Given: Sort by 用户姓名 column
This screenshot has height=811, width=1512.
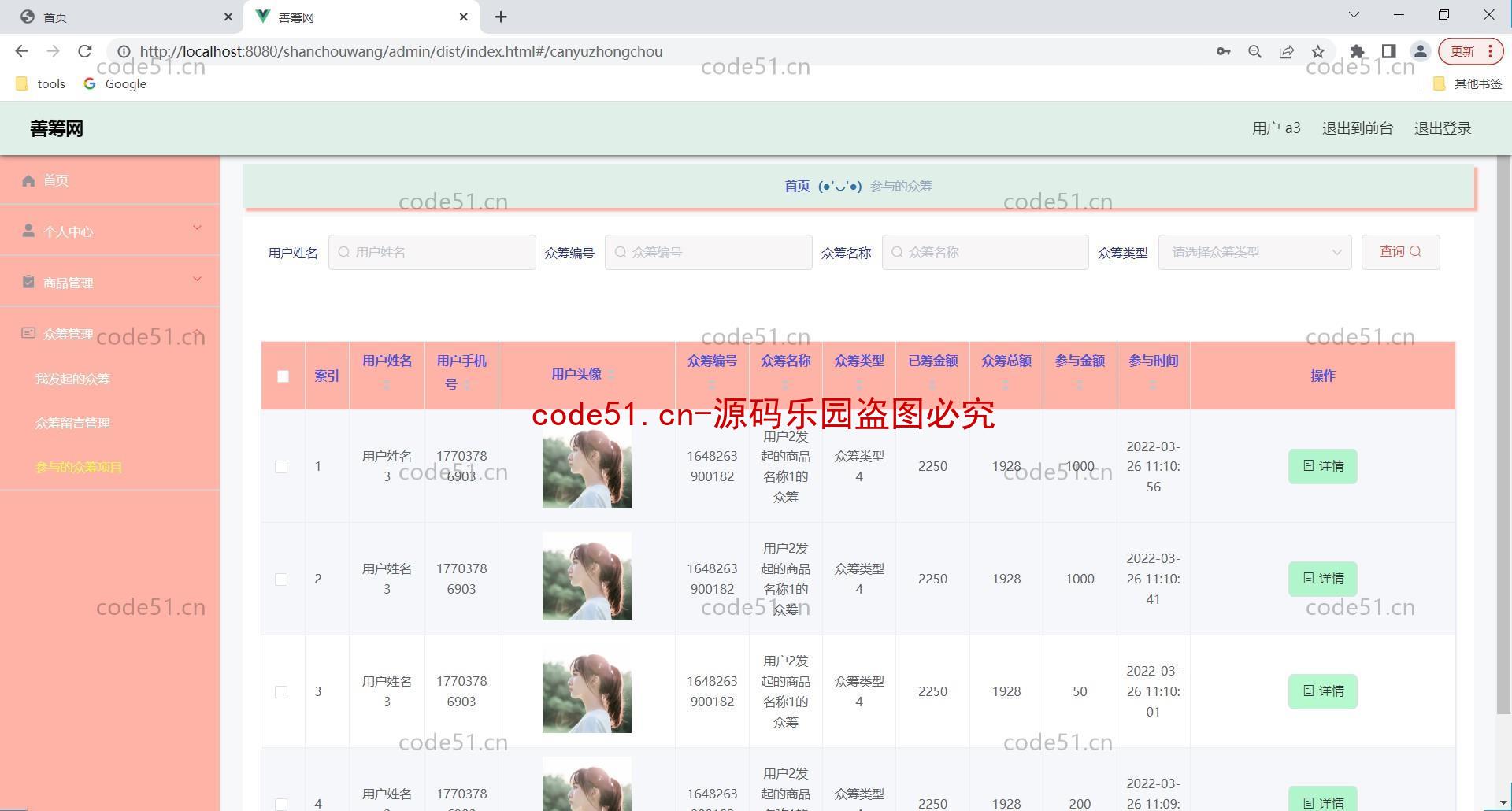Looking at the screenshot, I should pos(386,385).
